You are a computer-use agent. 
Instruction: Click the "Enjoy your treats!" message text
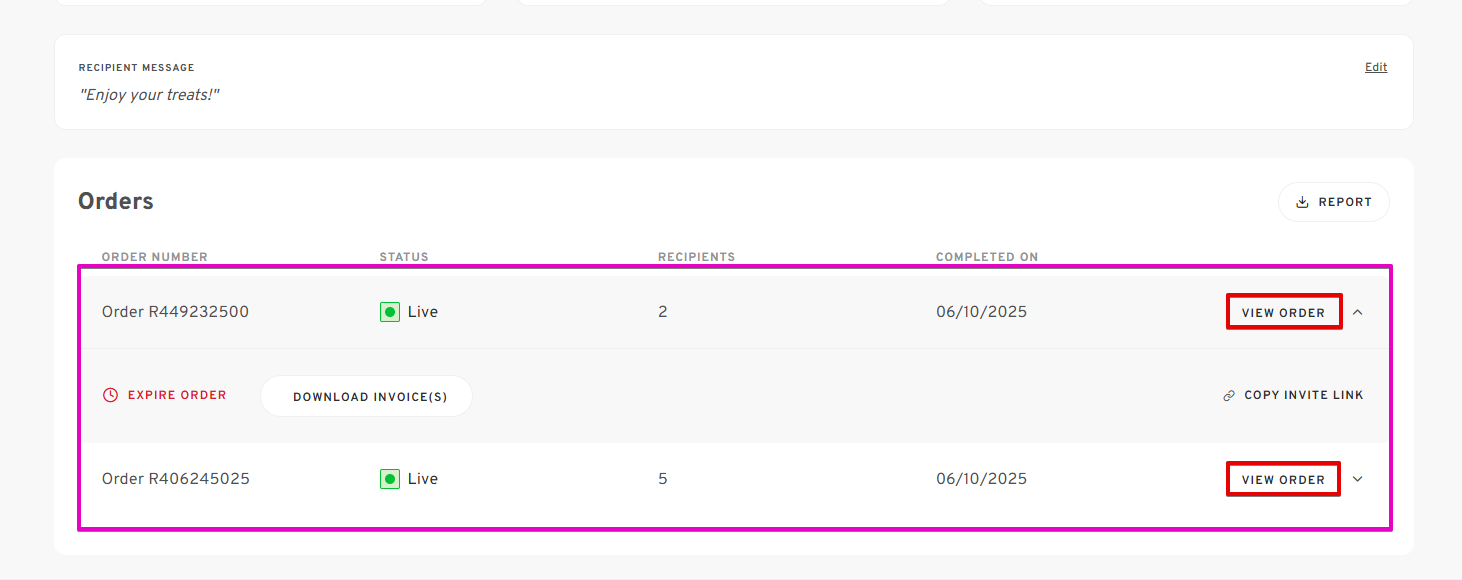149,95
